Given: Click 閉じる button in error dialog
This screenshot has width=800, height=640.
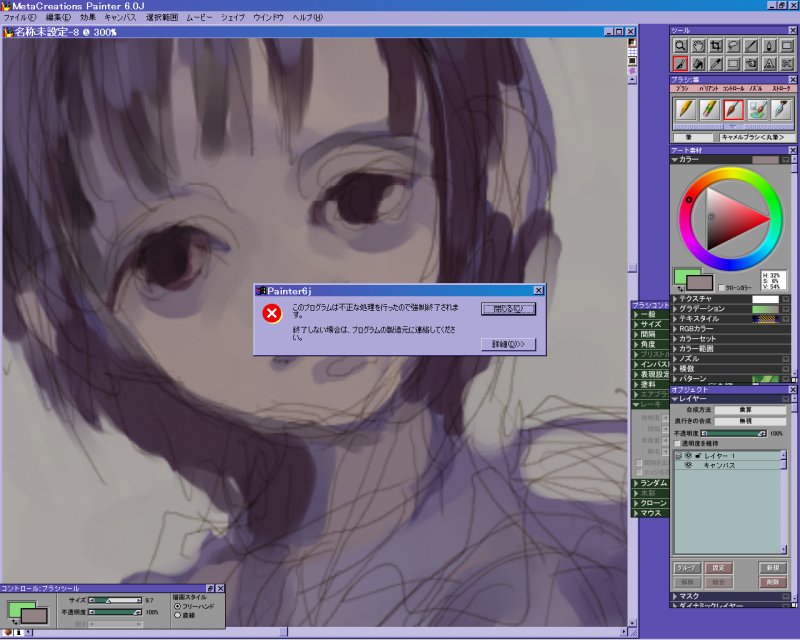Looking at the screenshot, I should (508, 309).
